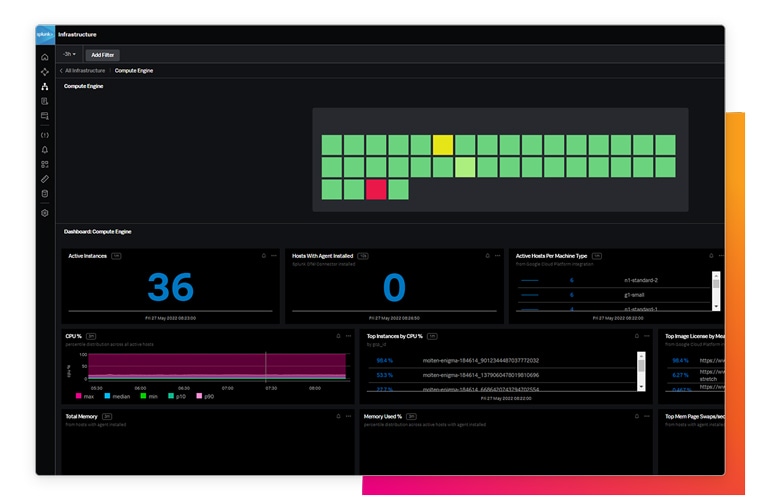Open Settings gear in sidebar
Screen dimensions: 760x500
tap(45, 213)
